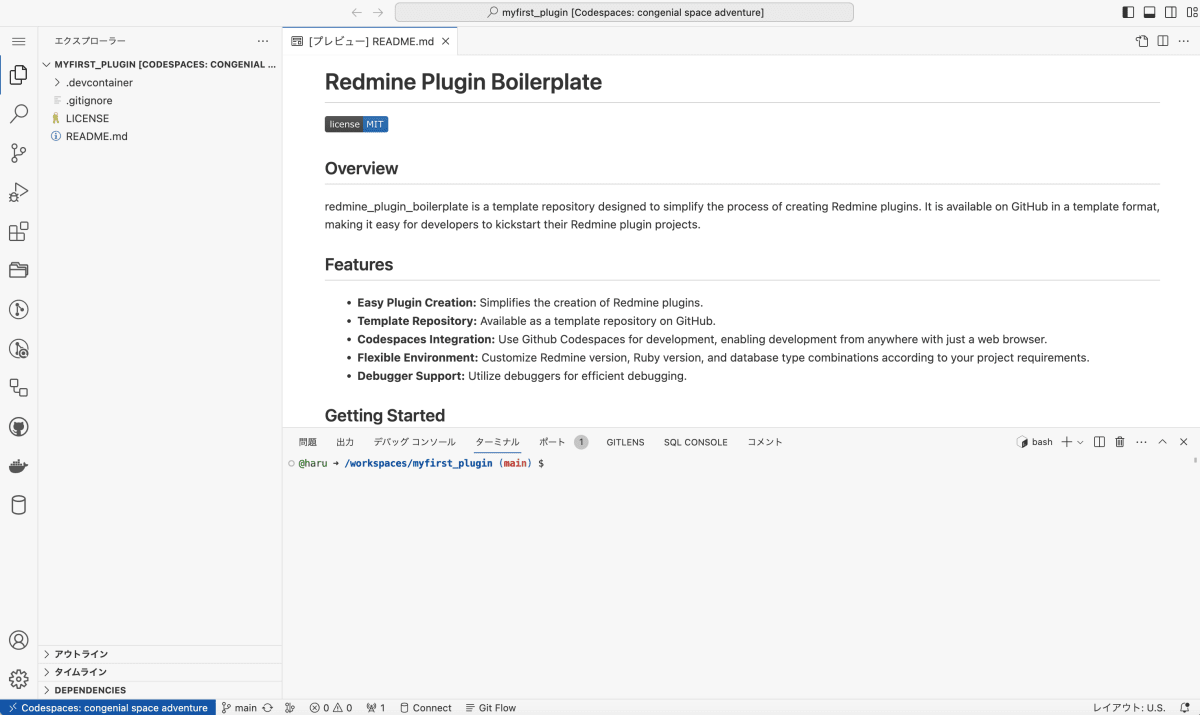
Task: Click the Codespaces remote indicator in status bar
Action: 108,707
